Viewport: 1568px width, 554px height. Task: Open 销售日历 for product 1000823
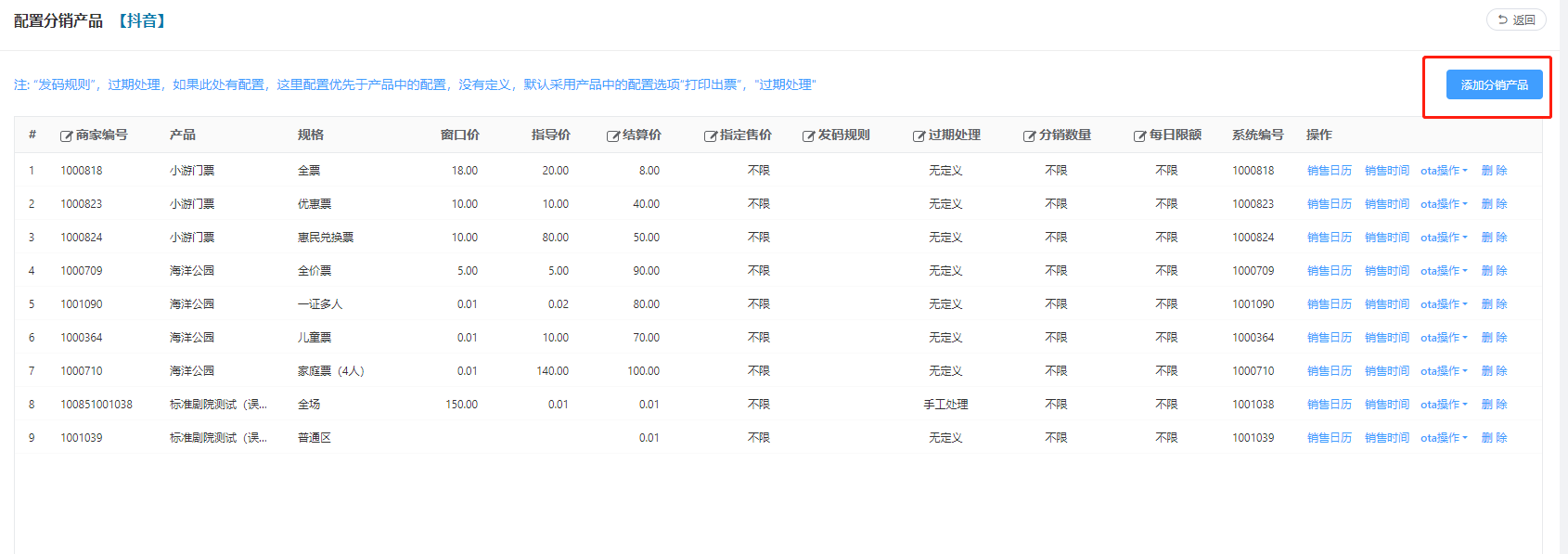[x=1329, y=204]
